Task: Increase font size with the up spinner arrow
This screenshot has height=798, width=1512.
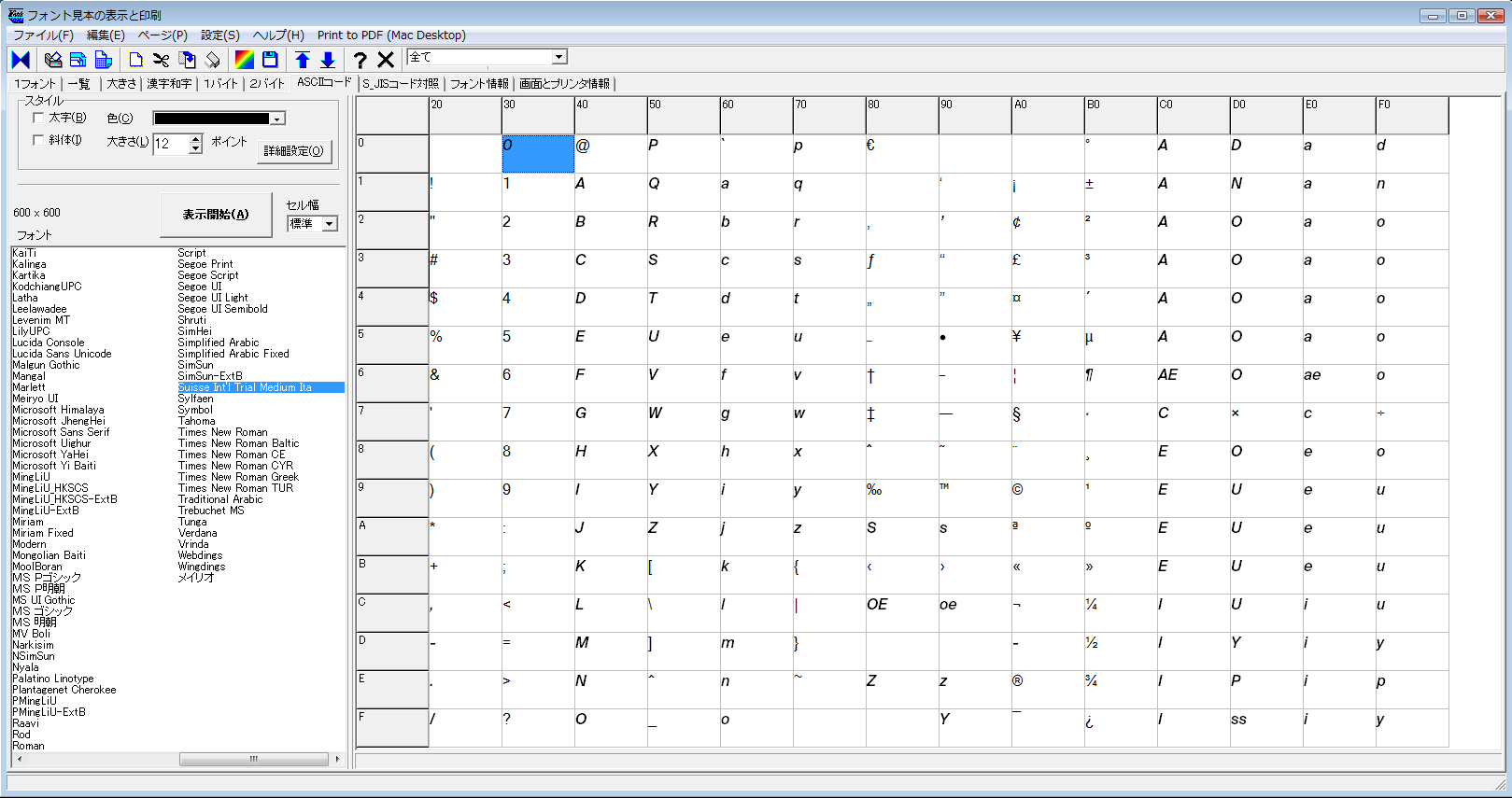Action: click(195, 139)
